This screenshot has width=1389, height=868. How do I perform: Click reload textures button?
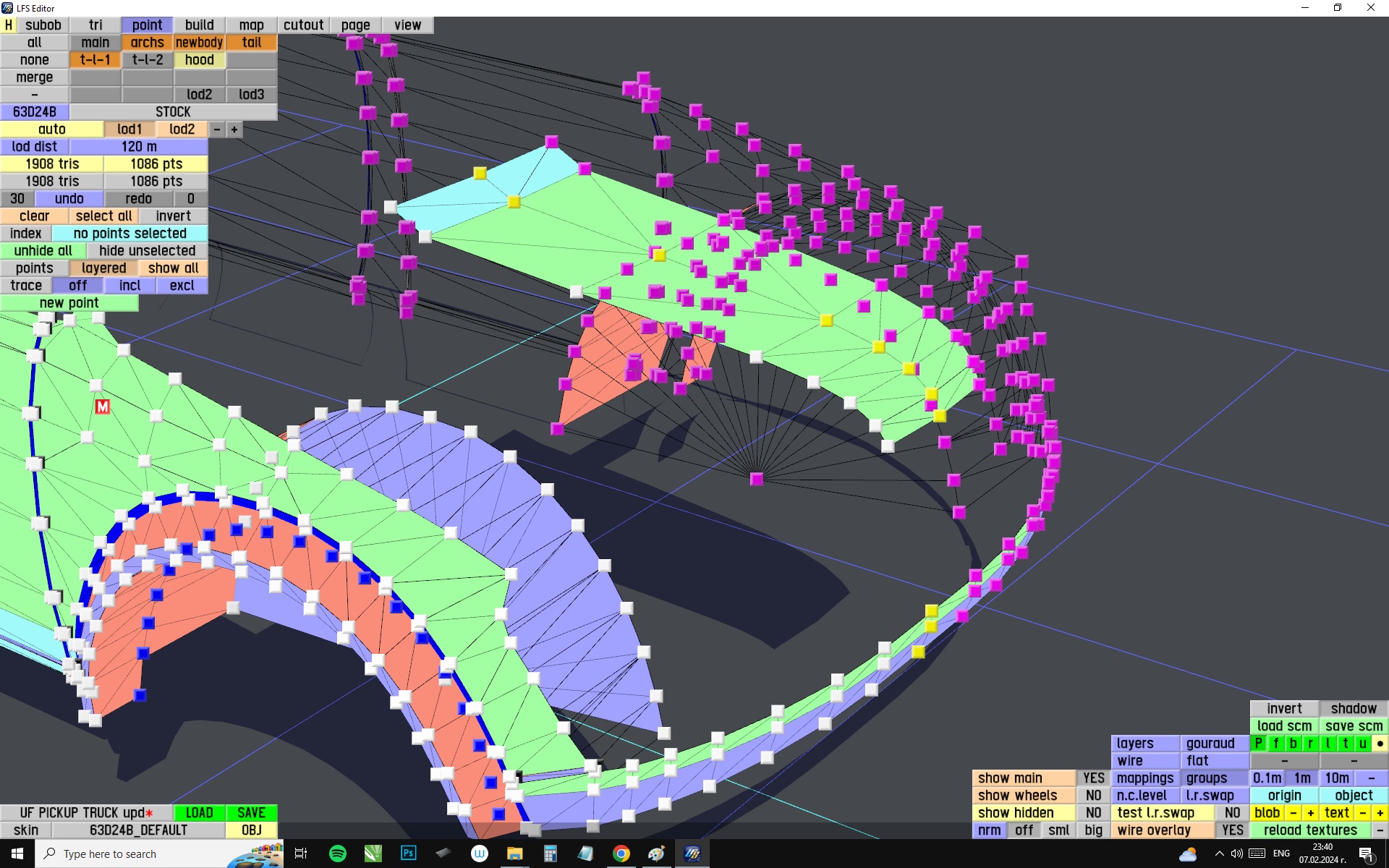(1310, 830)
